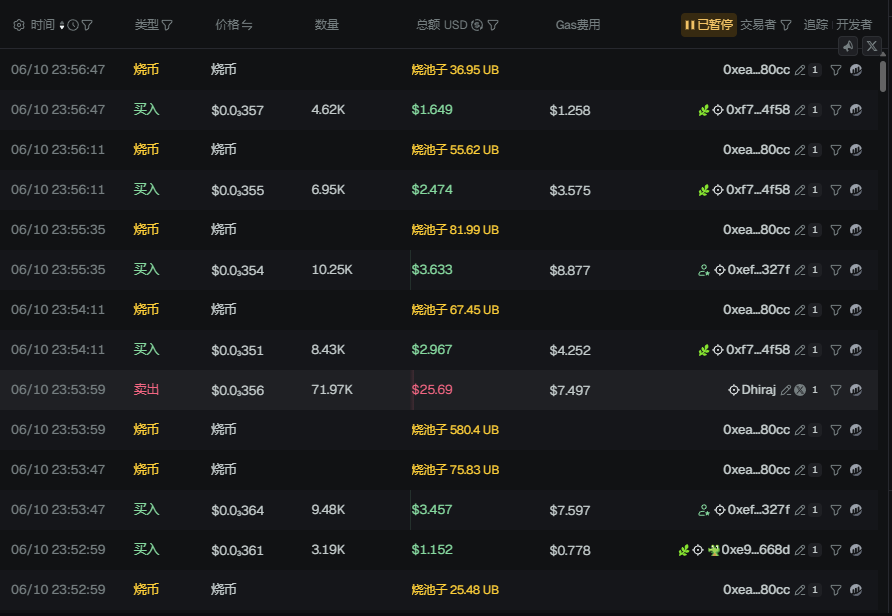Image resolution: width=892 pixels, height=616 pixels.
Task: Filter by trader in the $1.152 row
Action: point(836,550)
